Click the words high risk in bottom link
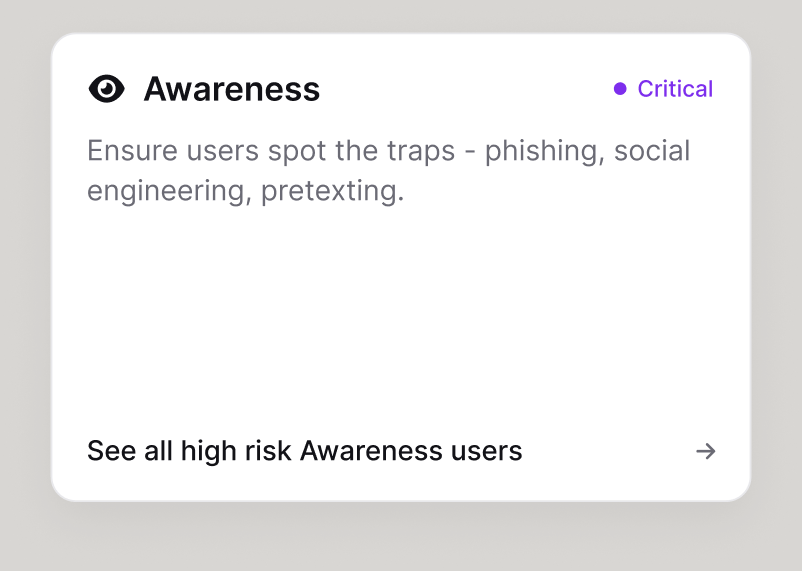This screenshot has height=571, width=802. pos(236,451)
